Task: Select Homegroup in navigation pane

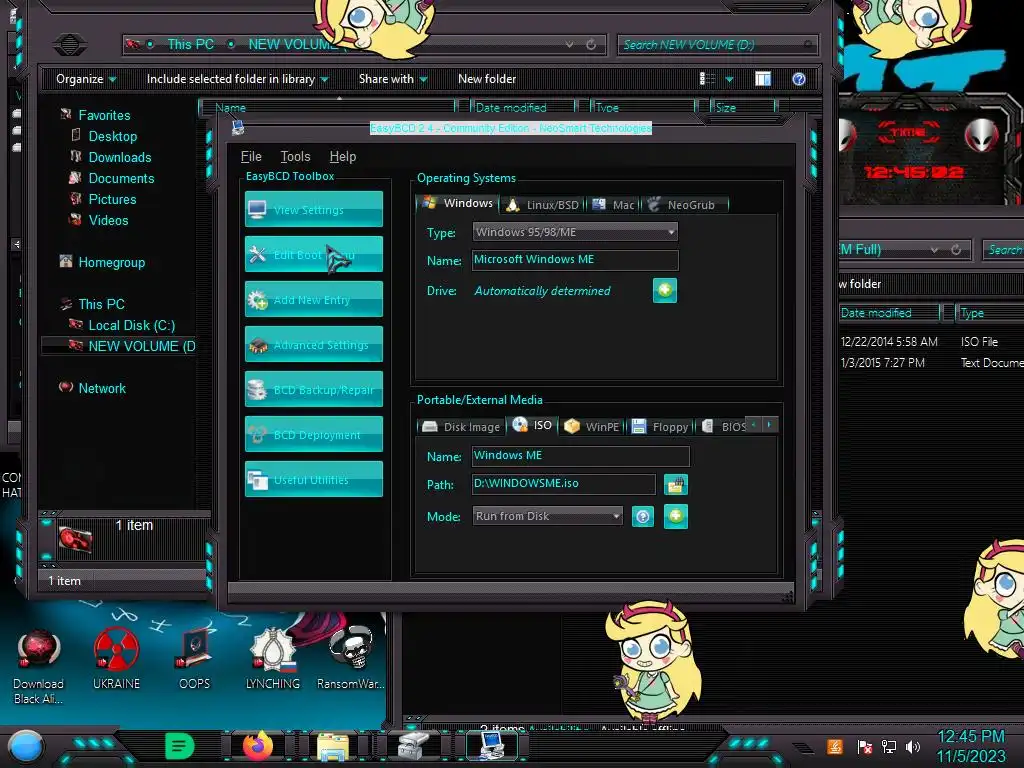Action: 112,263
